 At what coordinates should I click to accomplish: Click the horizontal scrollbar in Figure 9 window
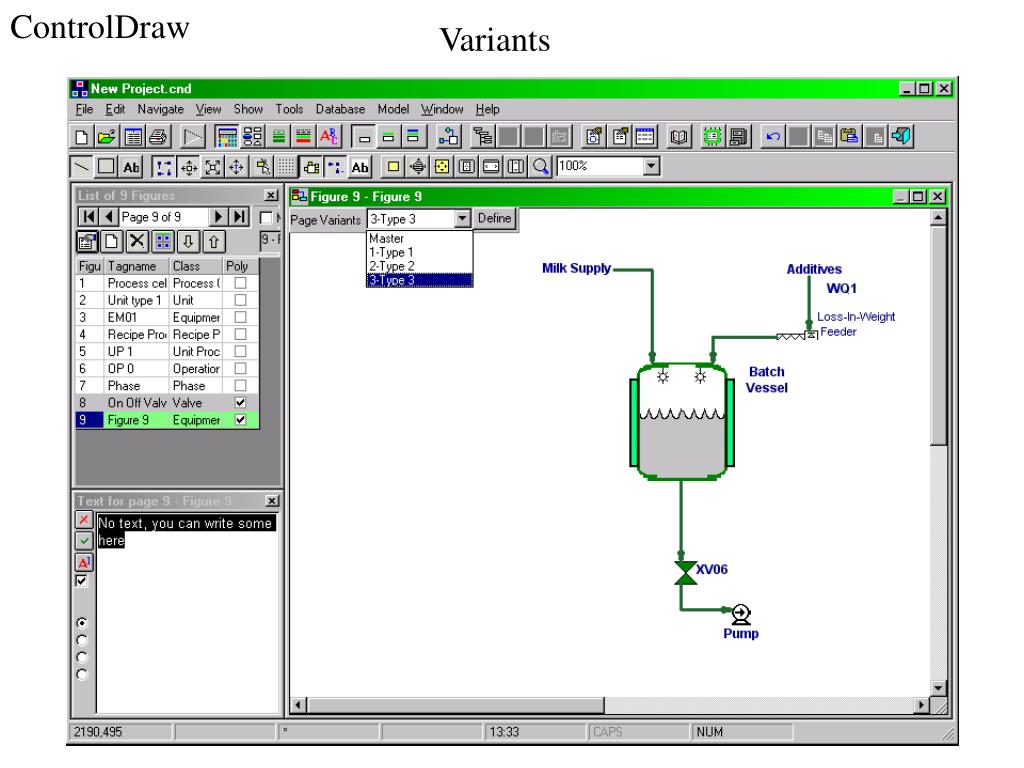pyautogui.click(x=610, y=705)
